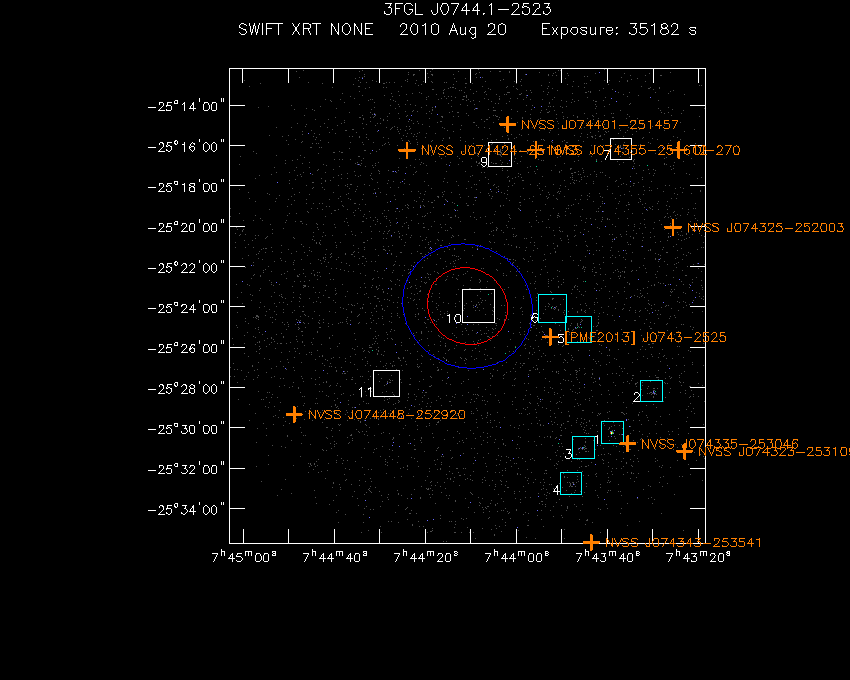Viewport: 850px width, 680px height.
Task: Click the right ascension label 7h44m40s
Action: (335, 556)
